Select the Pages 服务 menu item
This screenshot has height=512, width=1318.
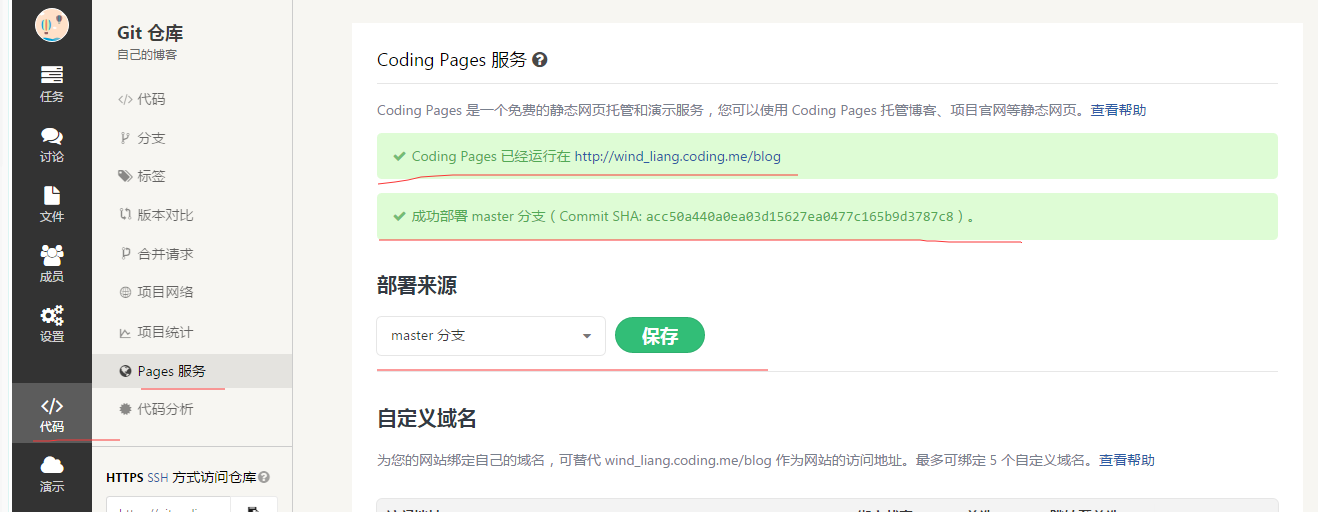pyautogui.click(x=171, y=371)
